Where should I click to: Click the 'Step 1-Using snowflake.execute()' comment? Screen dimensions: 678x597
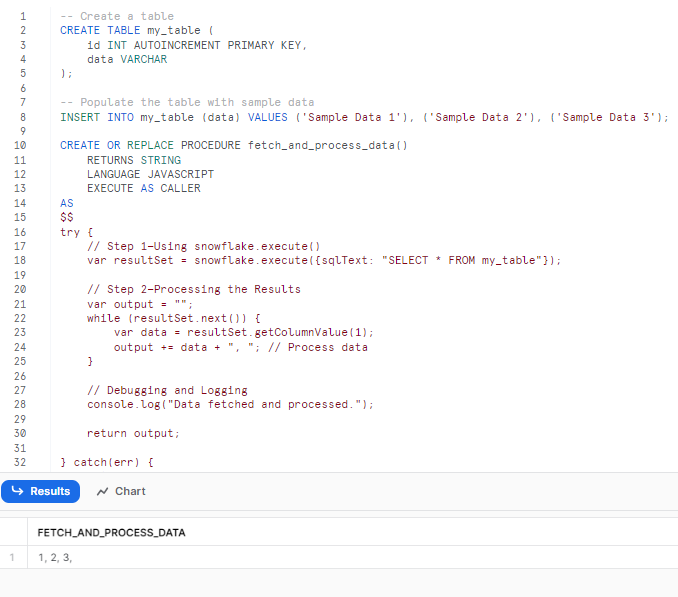[x=204, y=246]
